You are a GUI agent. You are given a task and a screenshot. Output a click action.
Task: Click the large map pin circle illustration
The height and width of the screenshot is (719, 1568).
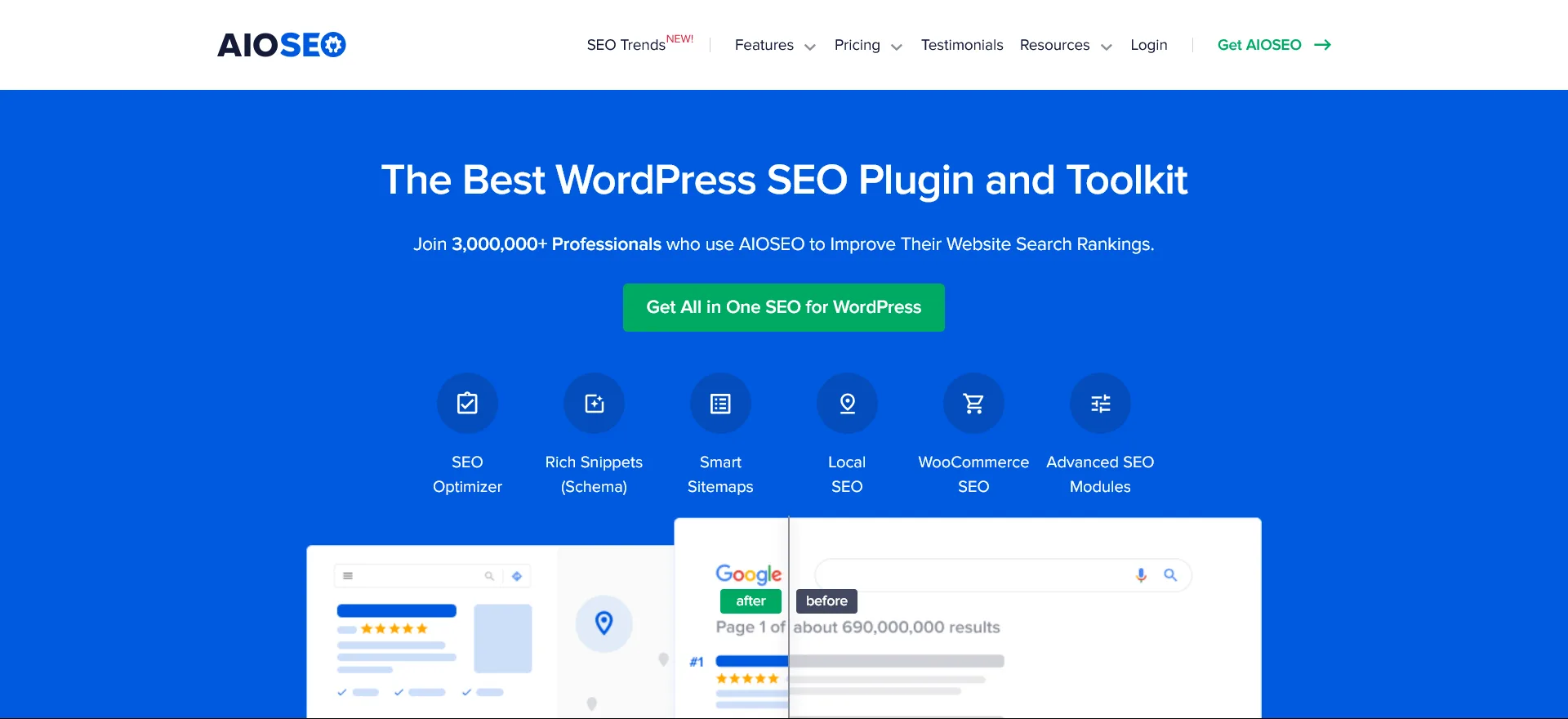tap(604, 623)
